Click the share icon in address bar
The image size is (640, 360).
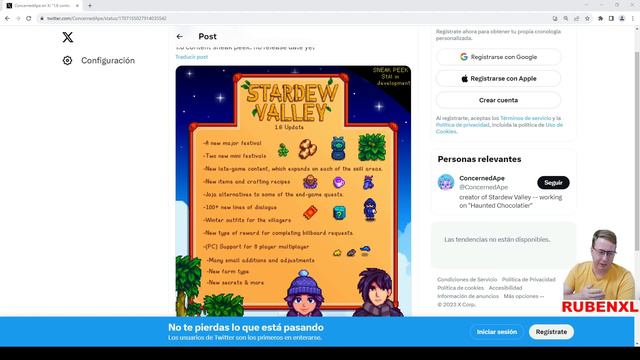click(x=576, y=18)
